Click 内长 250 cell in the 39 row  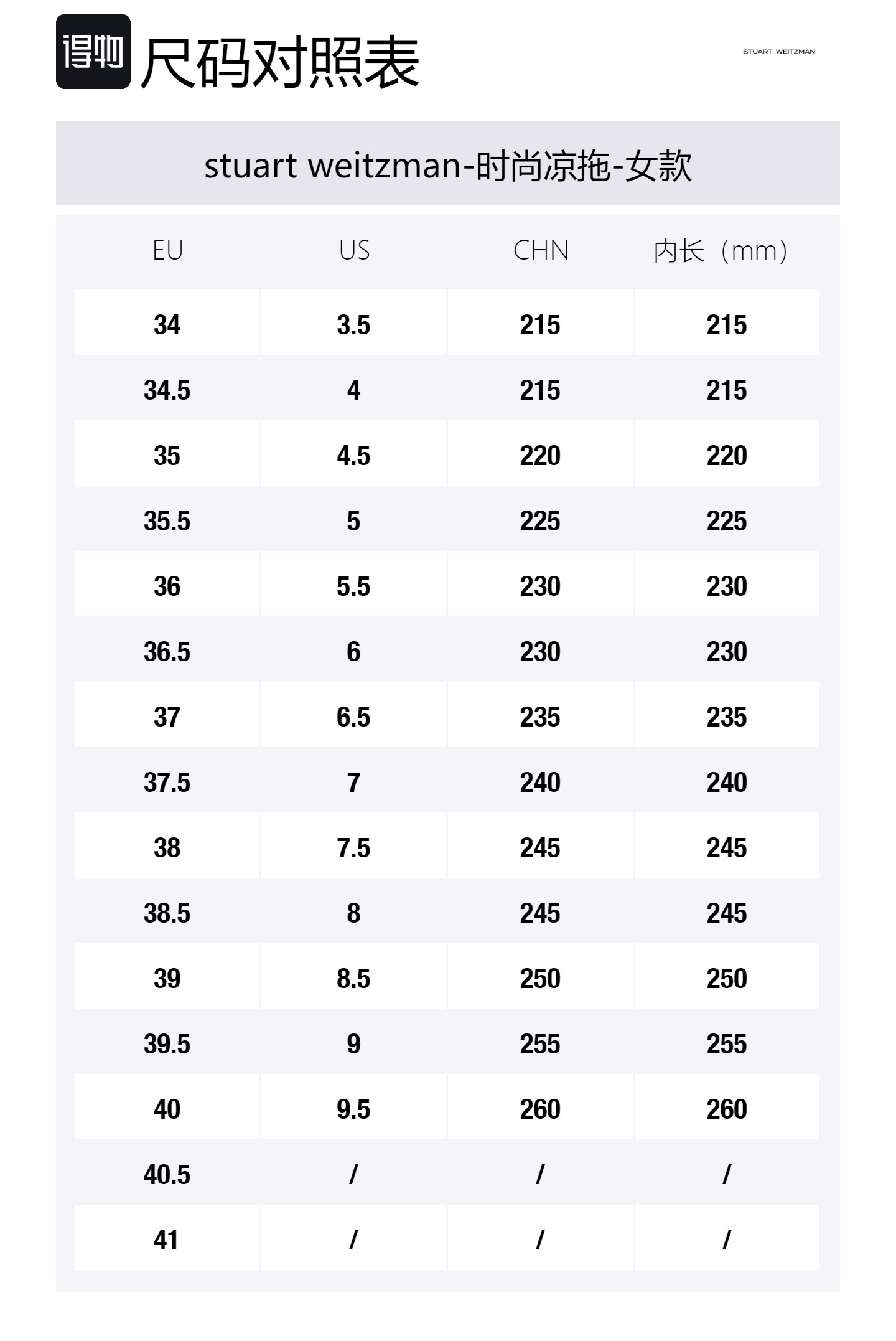pyautogui.click(x=726, y=979)
